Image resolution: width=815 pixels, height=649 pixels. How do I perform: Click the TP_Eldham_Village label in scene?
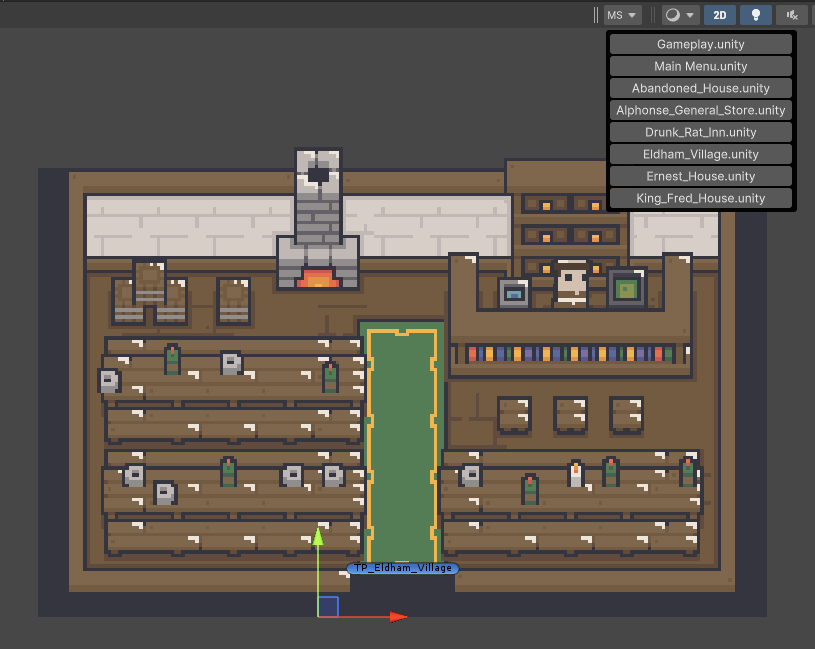point(402,568)
